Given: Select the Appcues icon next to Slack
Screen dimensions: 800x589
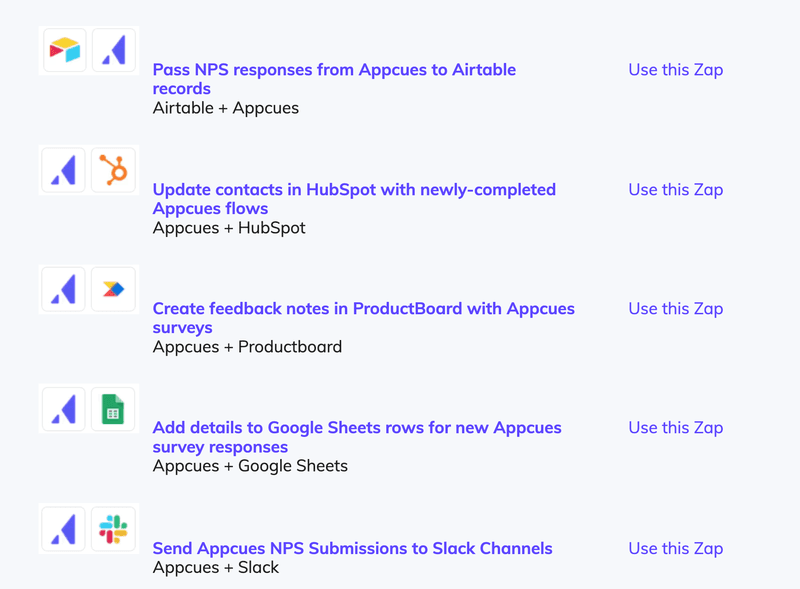Looking at the screenshot, I should pyautogui.click(x=63, y=528).
